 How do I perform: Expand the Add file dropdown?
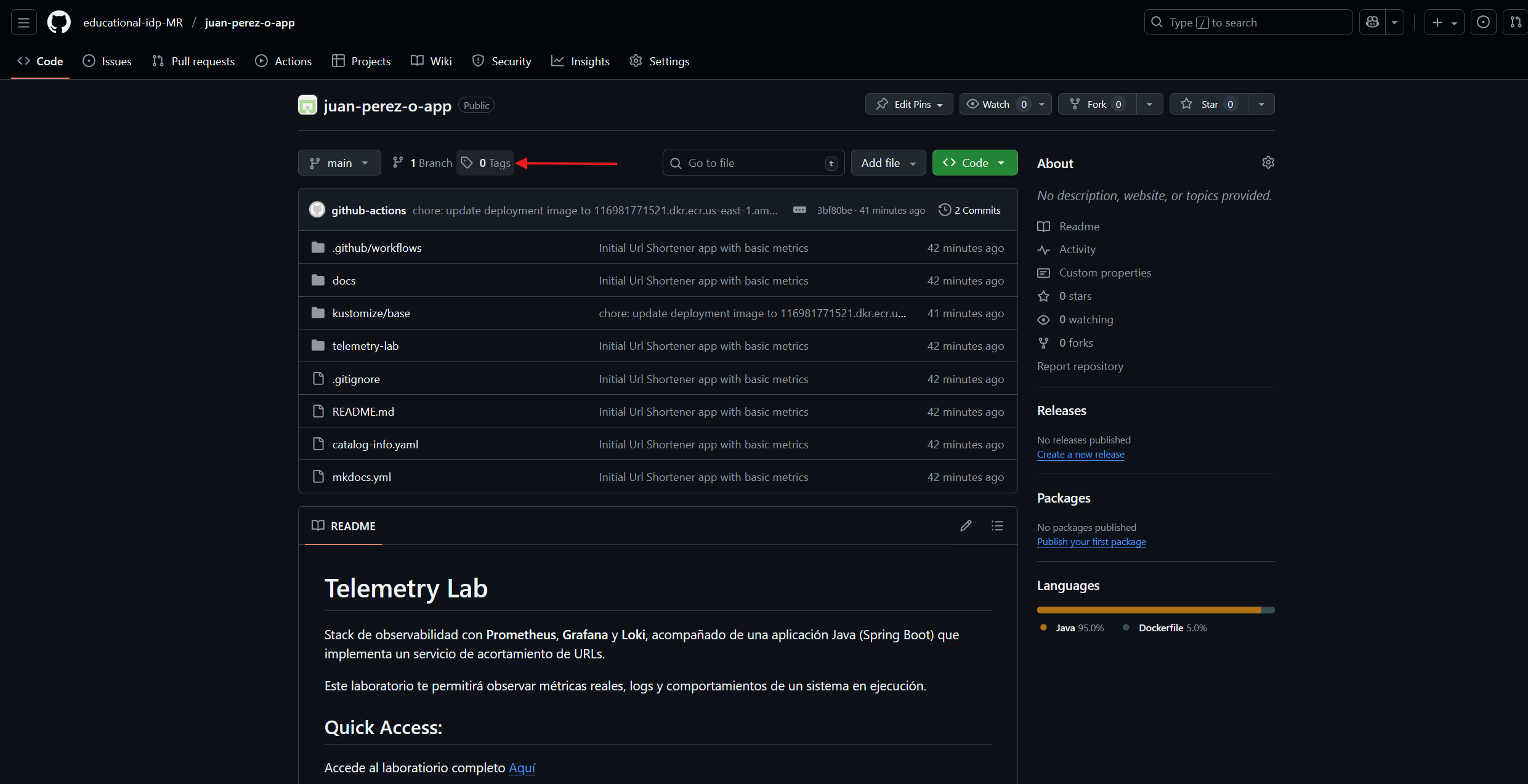coord(888,163)
